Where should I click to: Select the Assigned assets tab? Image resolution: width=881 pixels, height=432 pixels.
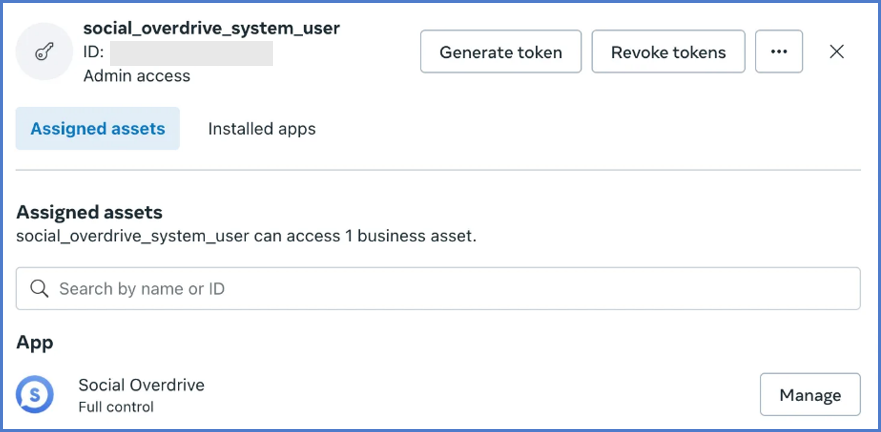(x=97, y=129)
